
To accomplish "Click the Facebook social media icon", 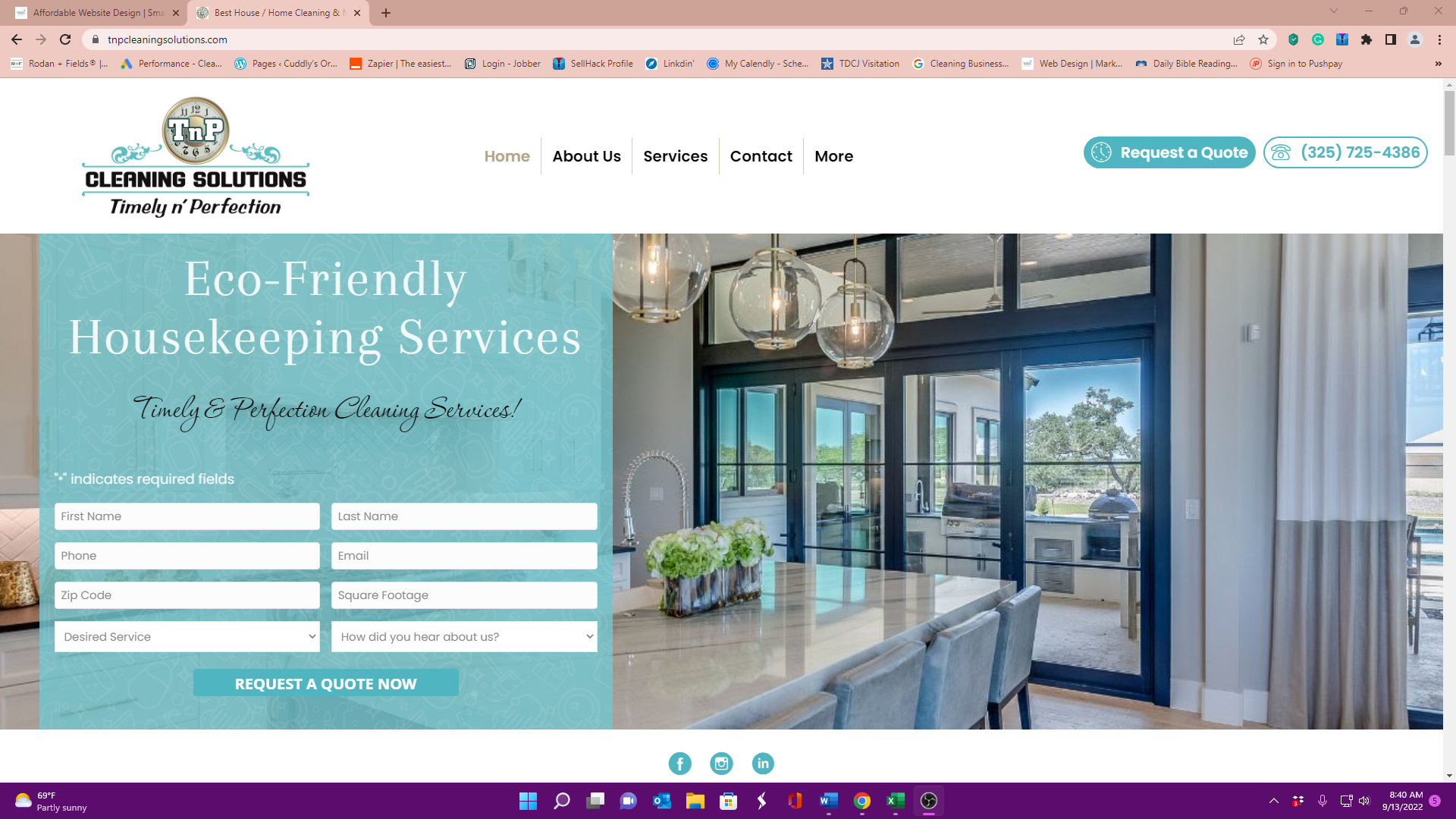I will click(679, 763).
